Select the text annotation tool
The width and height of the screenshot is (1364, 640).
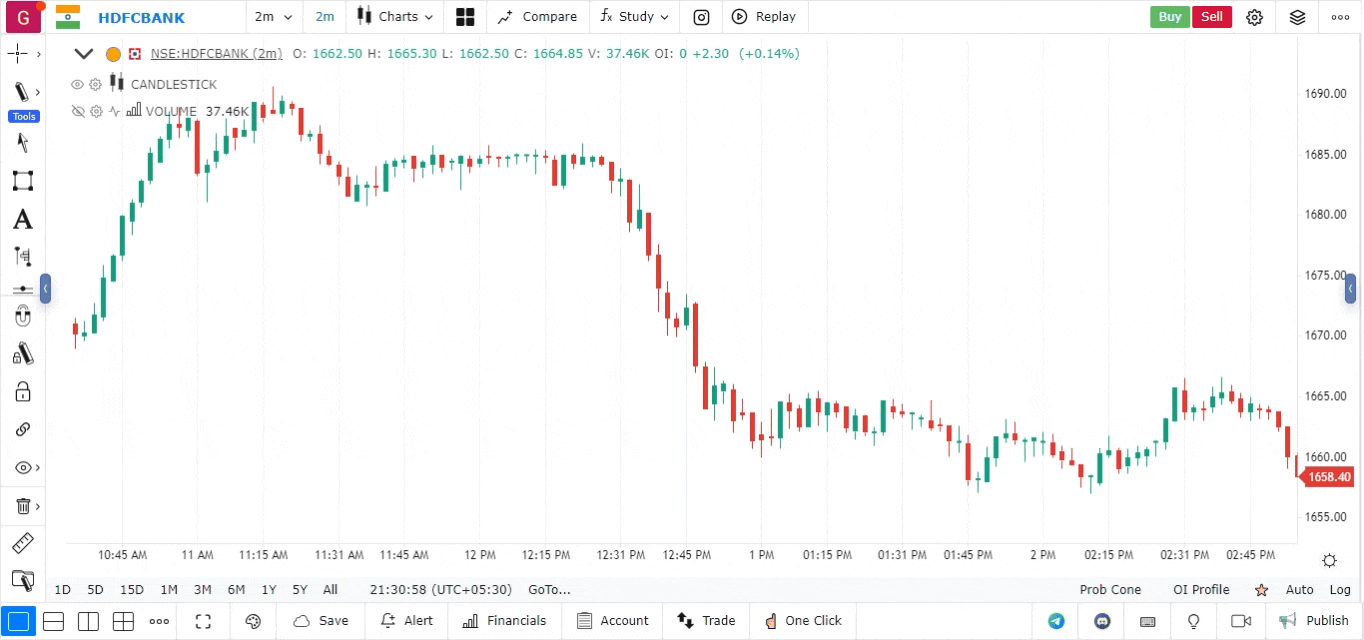pos(22,220)
